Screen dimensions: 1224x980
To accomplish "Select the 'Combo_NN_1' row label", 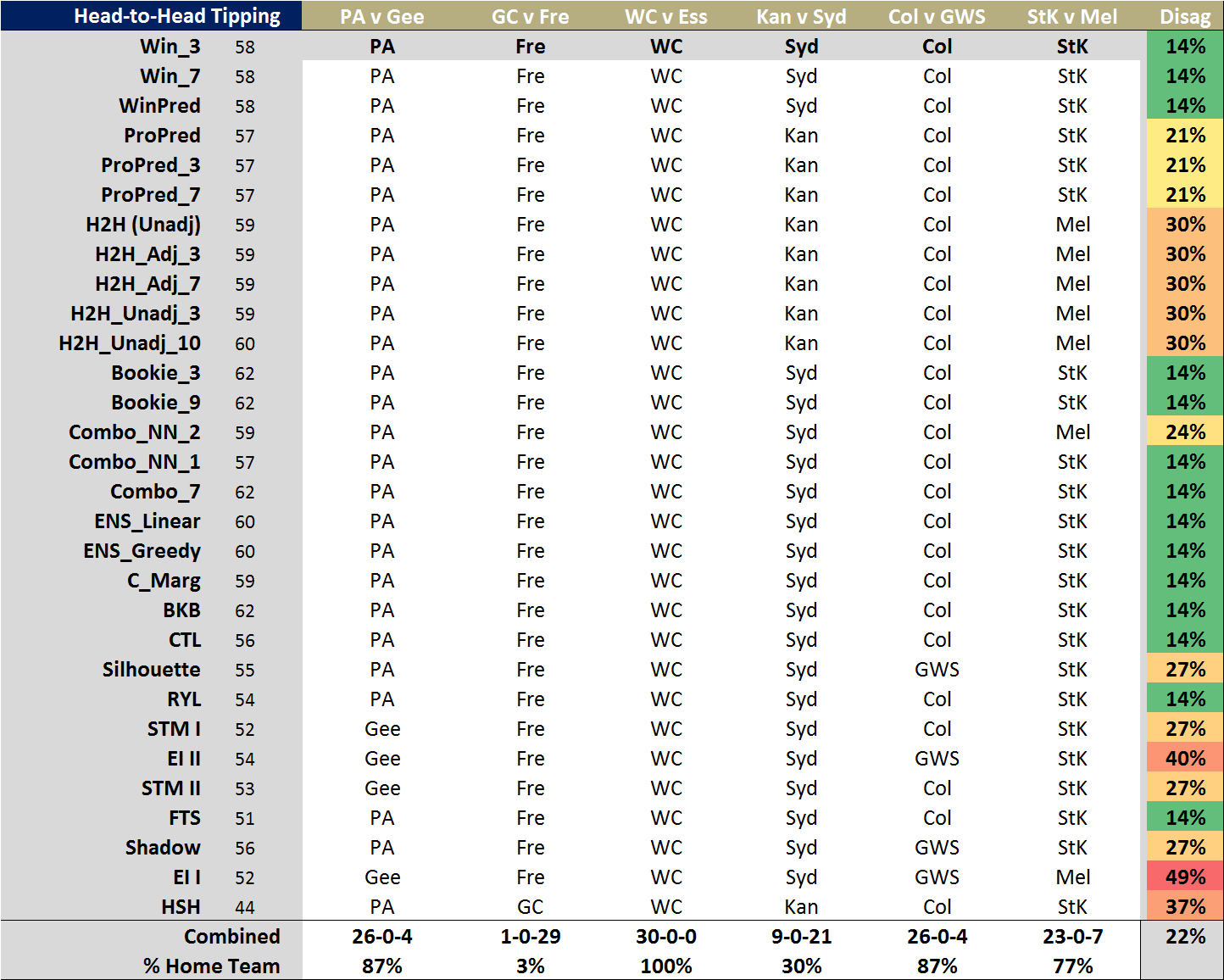I will coord(135,462).
